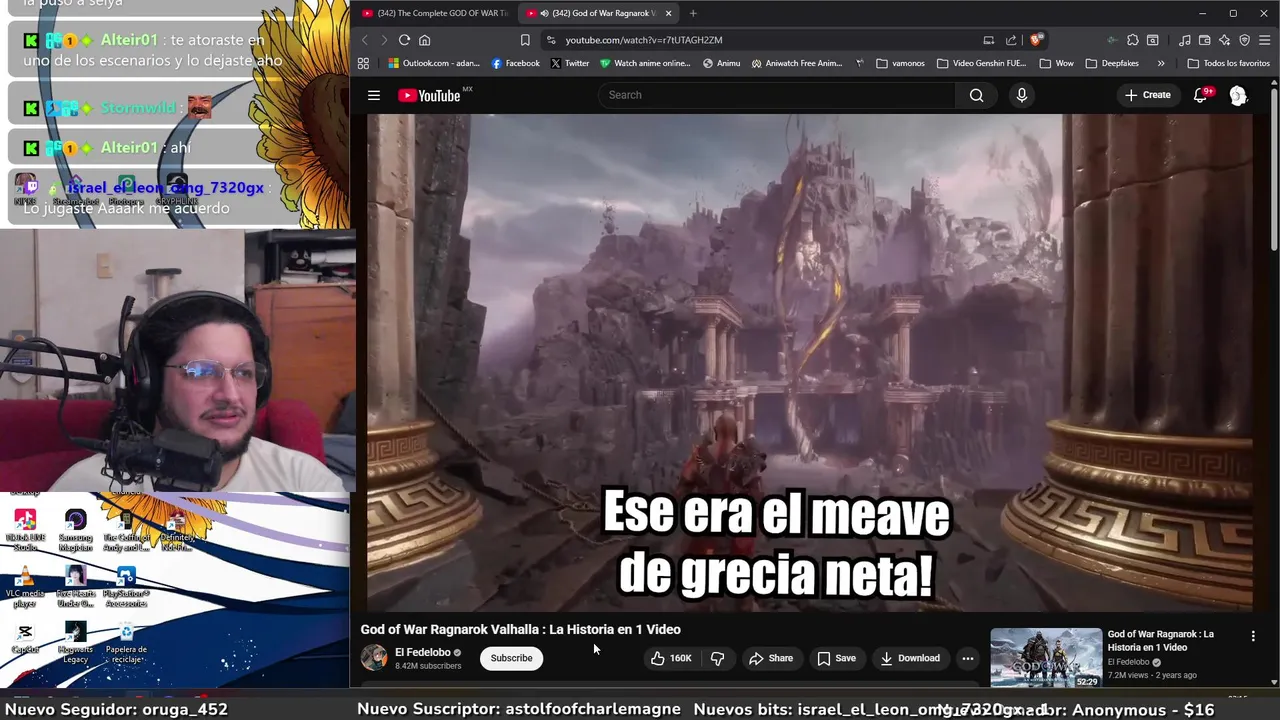This screenshot has width=1280, height=720.
Task: Open the CapCut desktop shortcut
Action: pyautogui.click(x=25, y=638)
